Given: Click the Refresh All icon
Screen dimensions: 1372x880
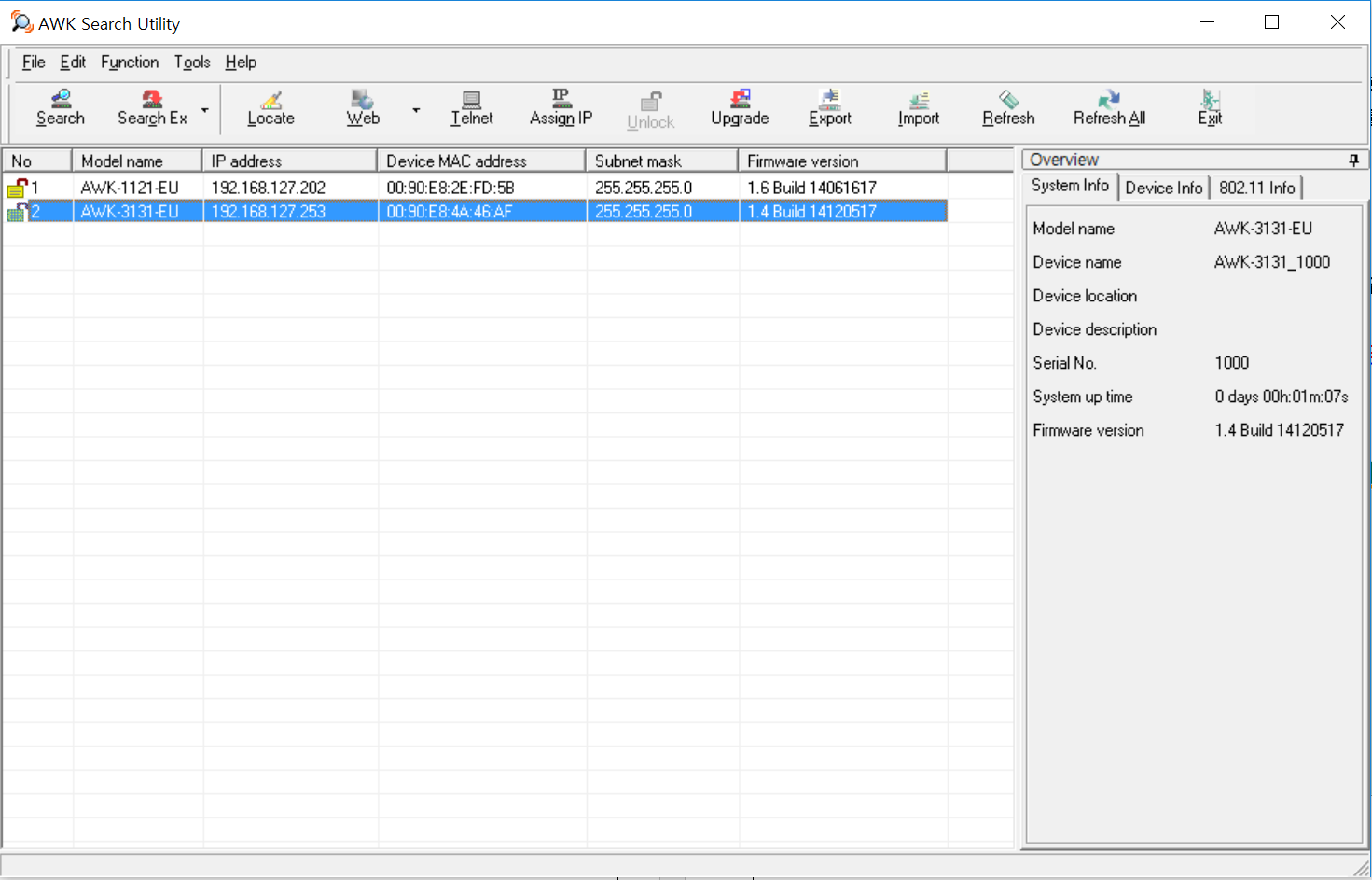Looking at the screenshot, I should coord(1109,108).
